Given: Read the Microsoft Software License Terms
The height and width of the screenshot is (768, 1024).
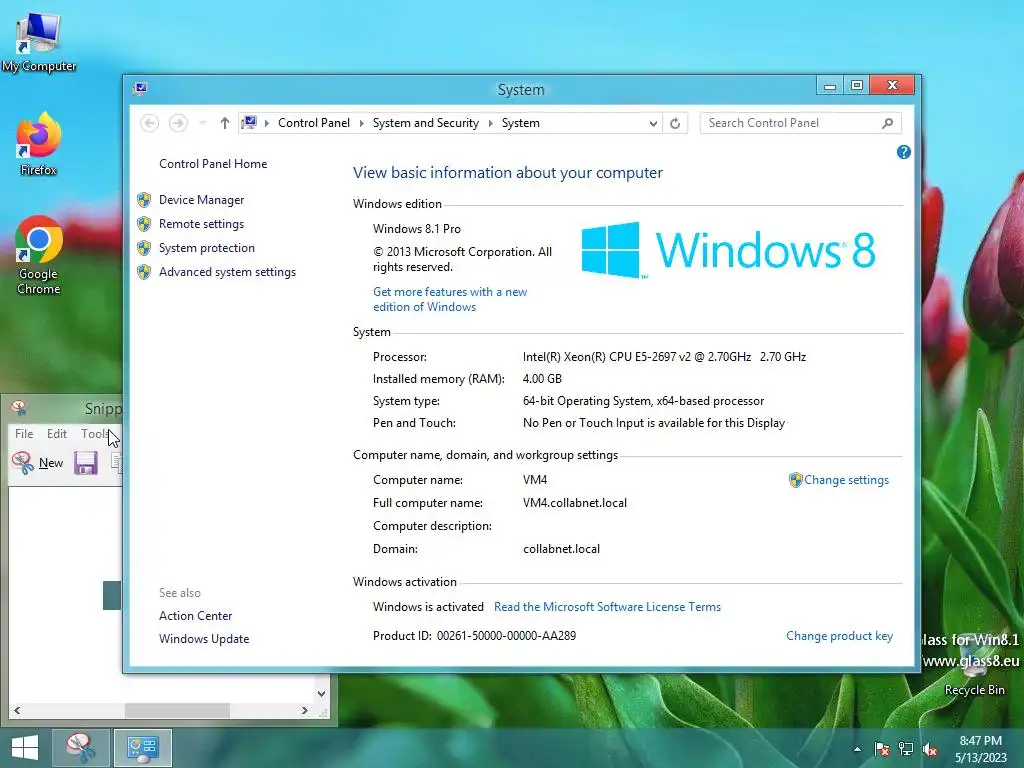Looking at the screenshot, I should point(607,607).
